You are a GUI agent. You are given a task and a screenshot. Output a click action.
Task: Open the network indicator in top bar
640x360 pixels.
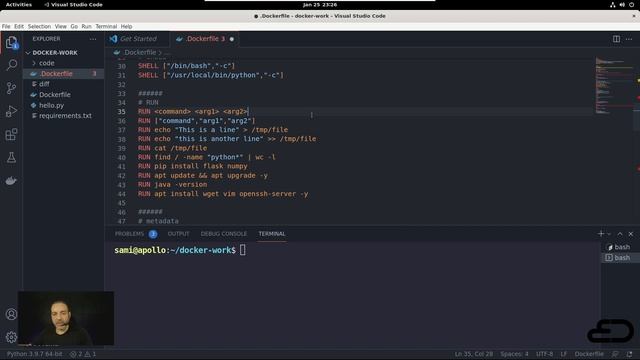point(613,5)
